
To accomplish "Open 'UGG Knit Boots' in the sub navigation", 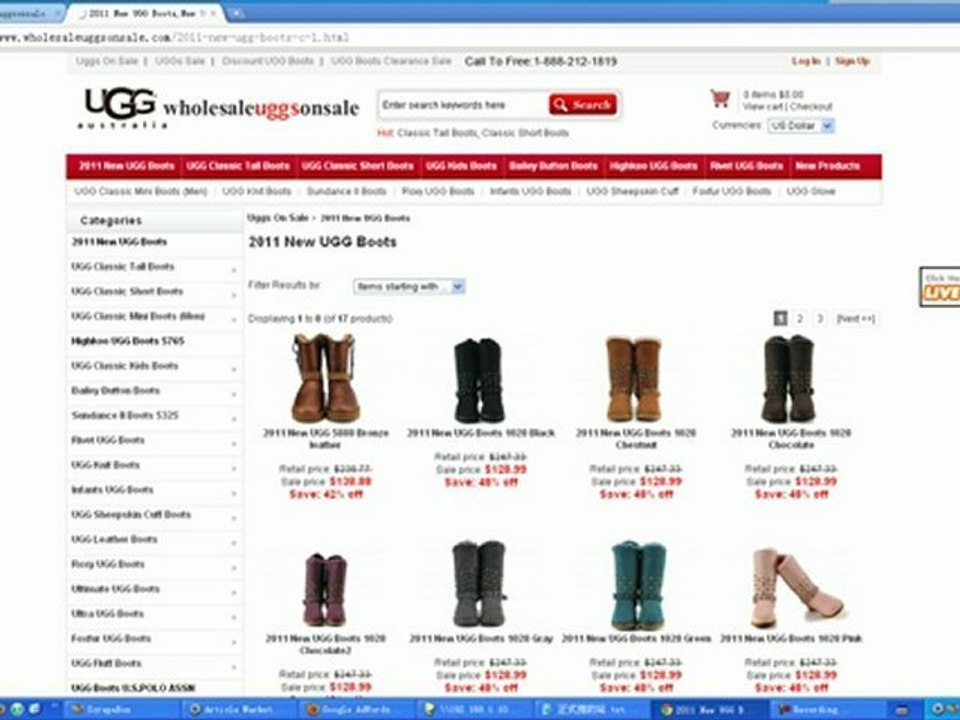I will (257, 191).
